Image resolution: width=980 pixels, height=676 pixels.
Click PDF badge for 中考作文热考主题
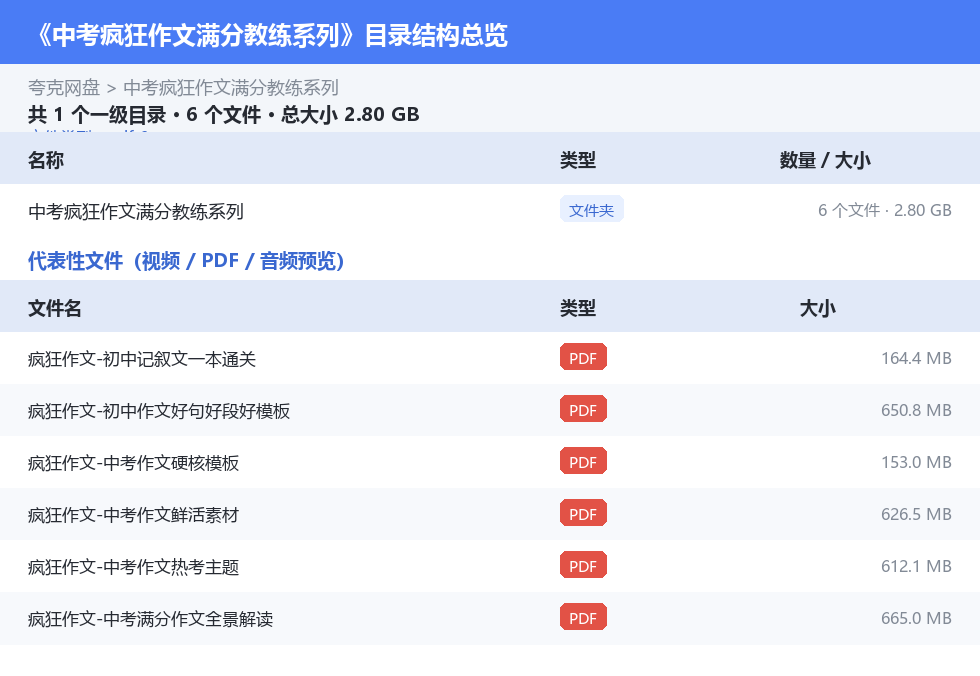[x=583, y=565]
